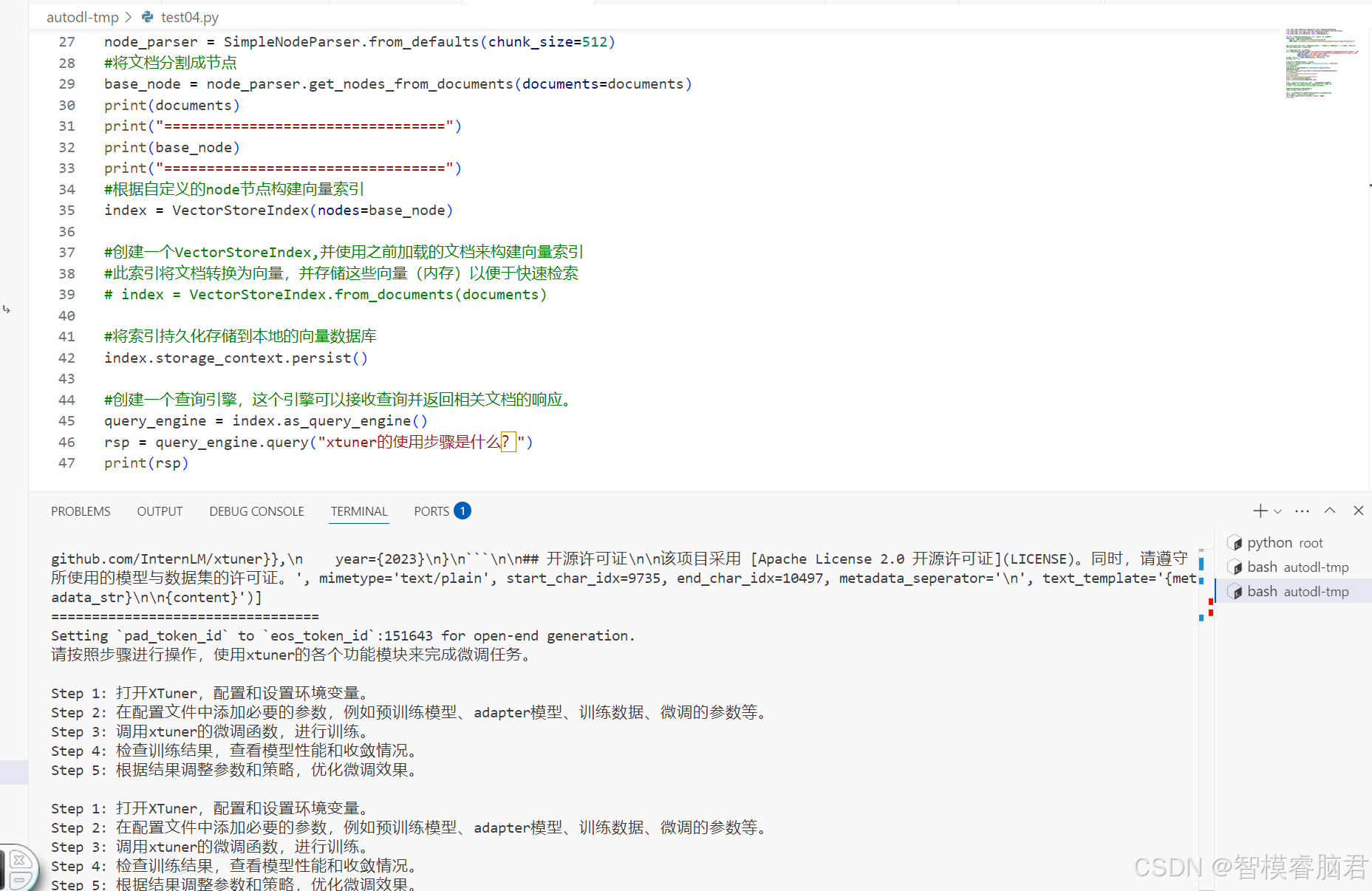Switch to the OUTPUT tab
The height and width of the screenshot is (891, 1372).
pyautogui.click(x=160, y=511)
